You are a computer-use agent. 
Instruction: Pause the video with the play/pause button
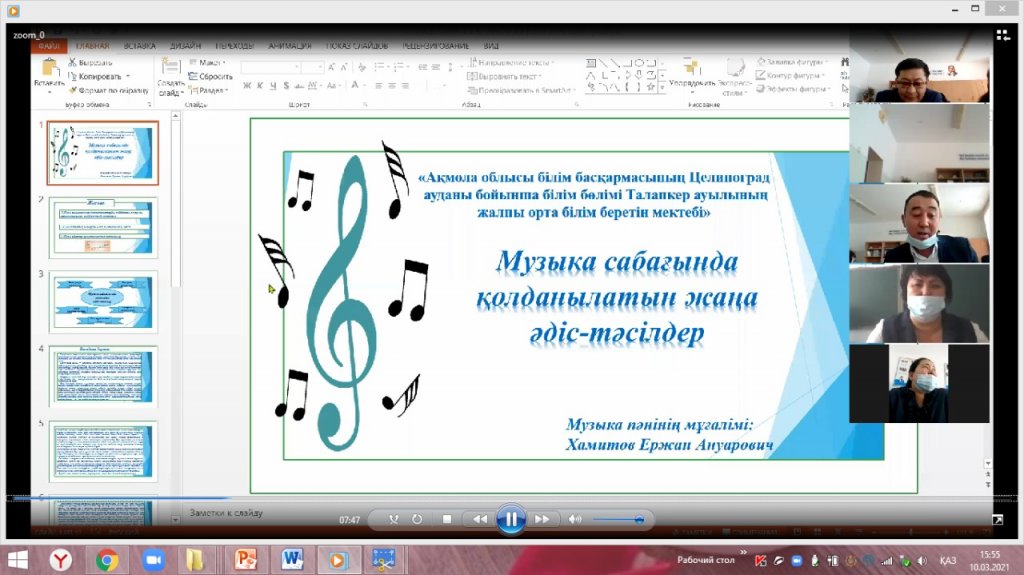[510, 519]
